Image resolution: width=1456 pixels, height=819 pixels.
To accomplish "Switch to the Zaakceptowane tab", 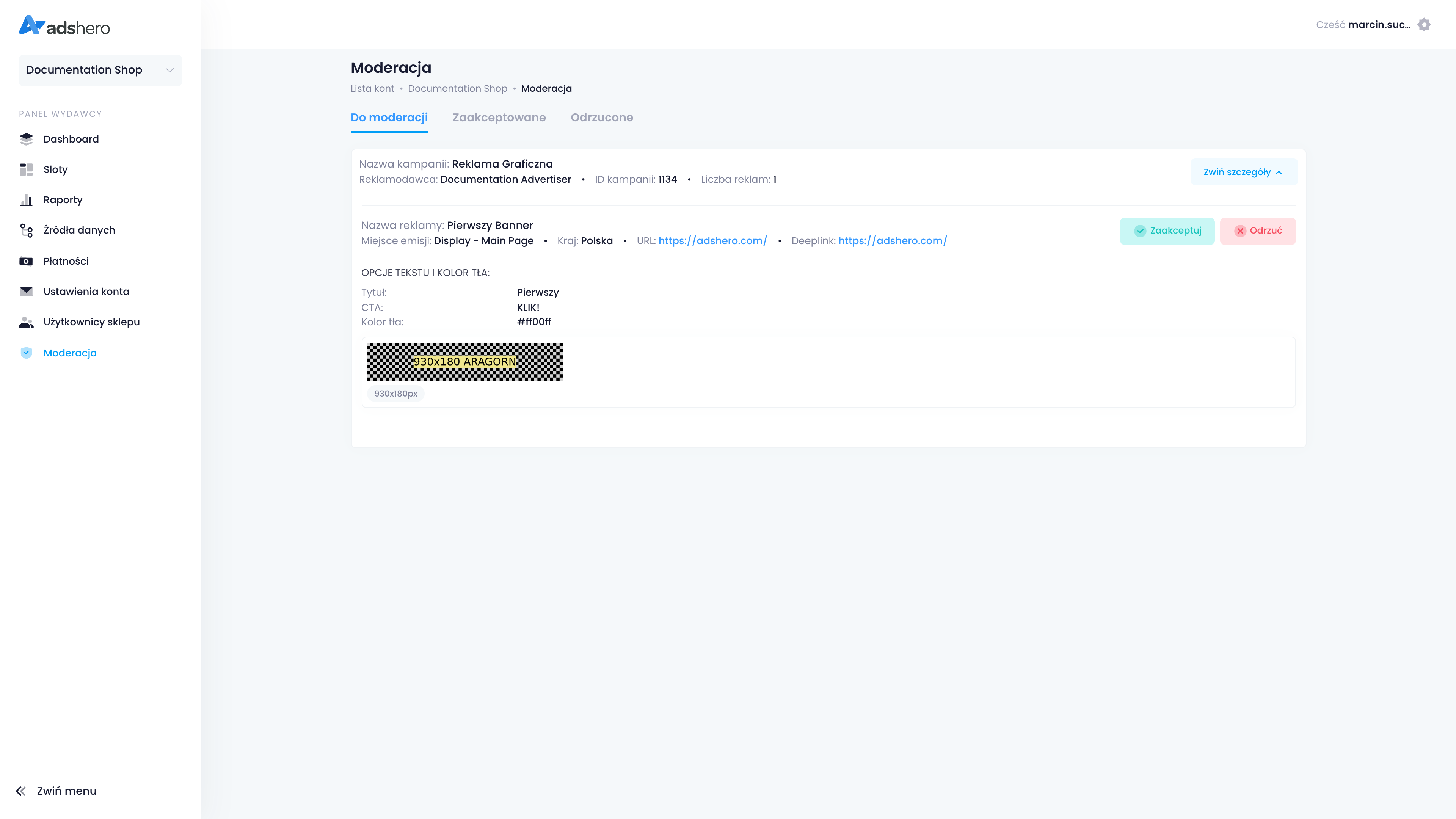I will pos(499,118).
